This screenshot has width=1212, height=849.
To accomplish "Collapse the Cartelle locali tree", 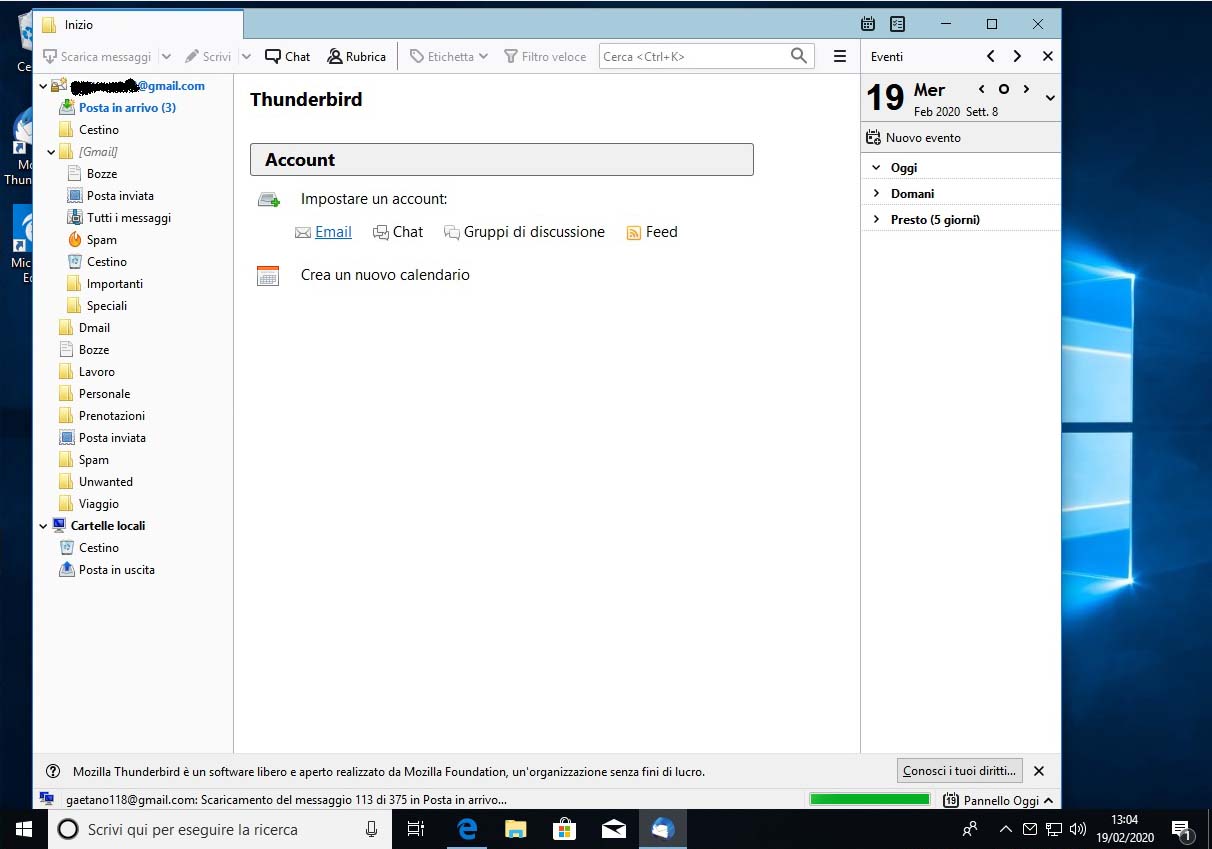I will click(43, 526).
